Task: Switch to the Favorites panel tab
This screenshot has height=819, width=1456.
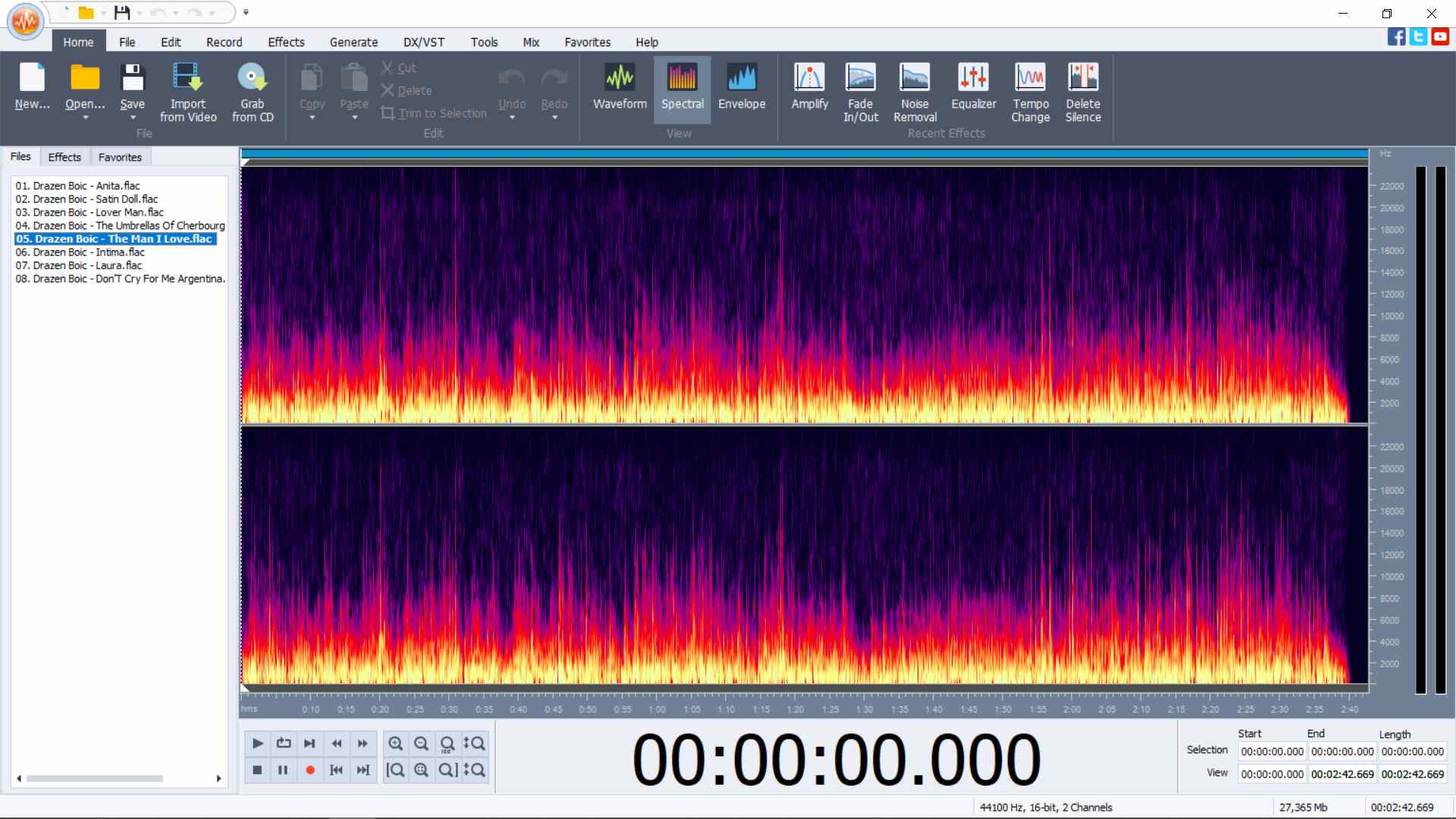Action: [120, 157]
